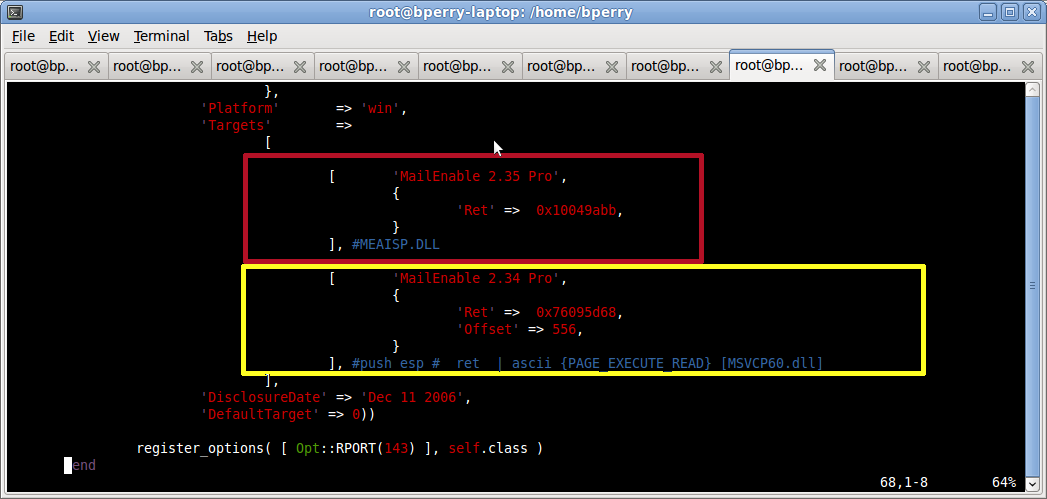Screen dimensions: 1047x499
Task: Click the scrollbar down arrow
Action: tap(1033, 485)
